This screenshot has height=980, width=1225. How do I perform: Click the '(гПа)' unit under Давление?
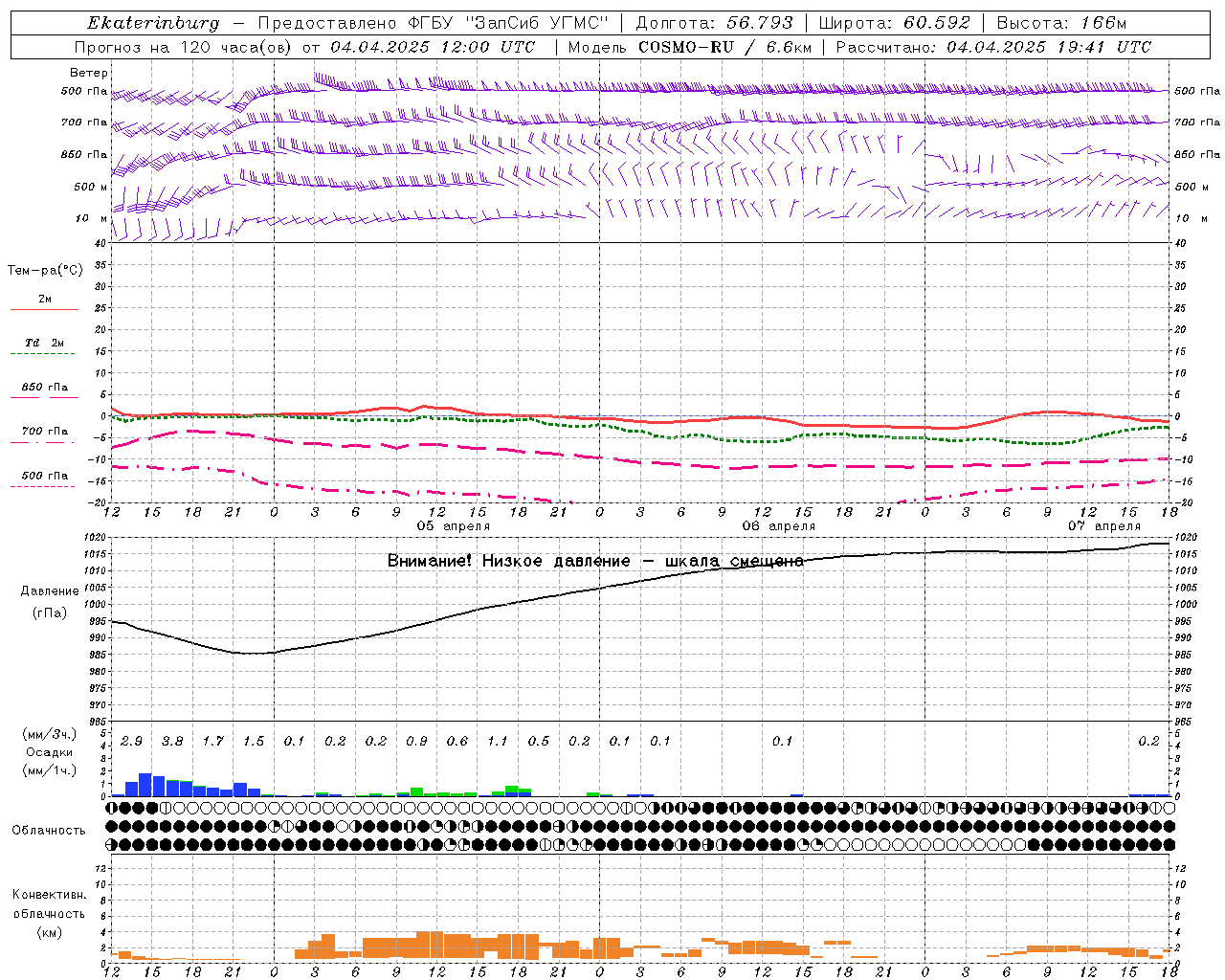50,613
